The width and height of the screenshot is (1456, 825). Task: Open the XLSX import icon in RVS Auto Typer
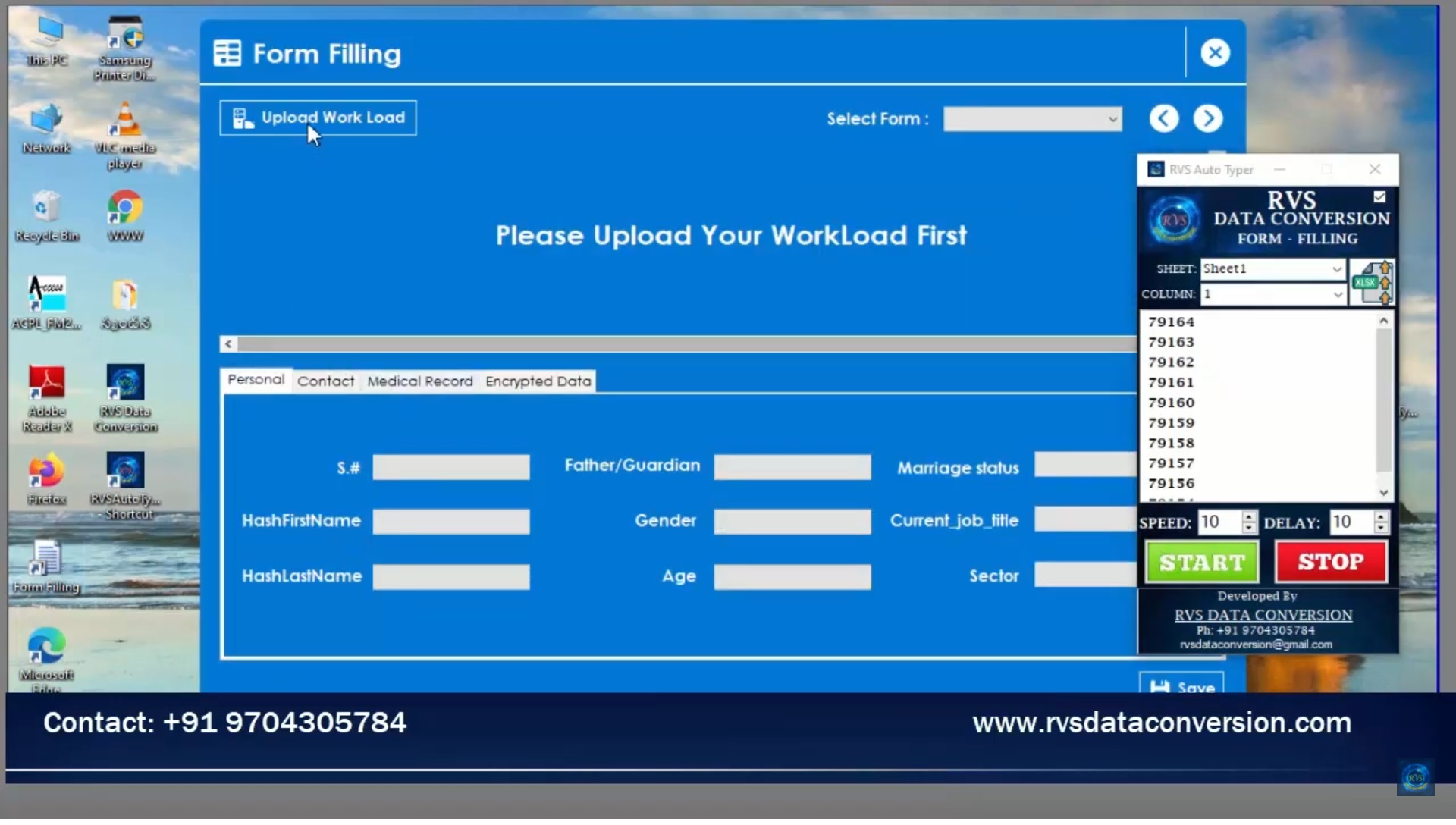click(1371, 281)
